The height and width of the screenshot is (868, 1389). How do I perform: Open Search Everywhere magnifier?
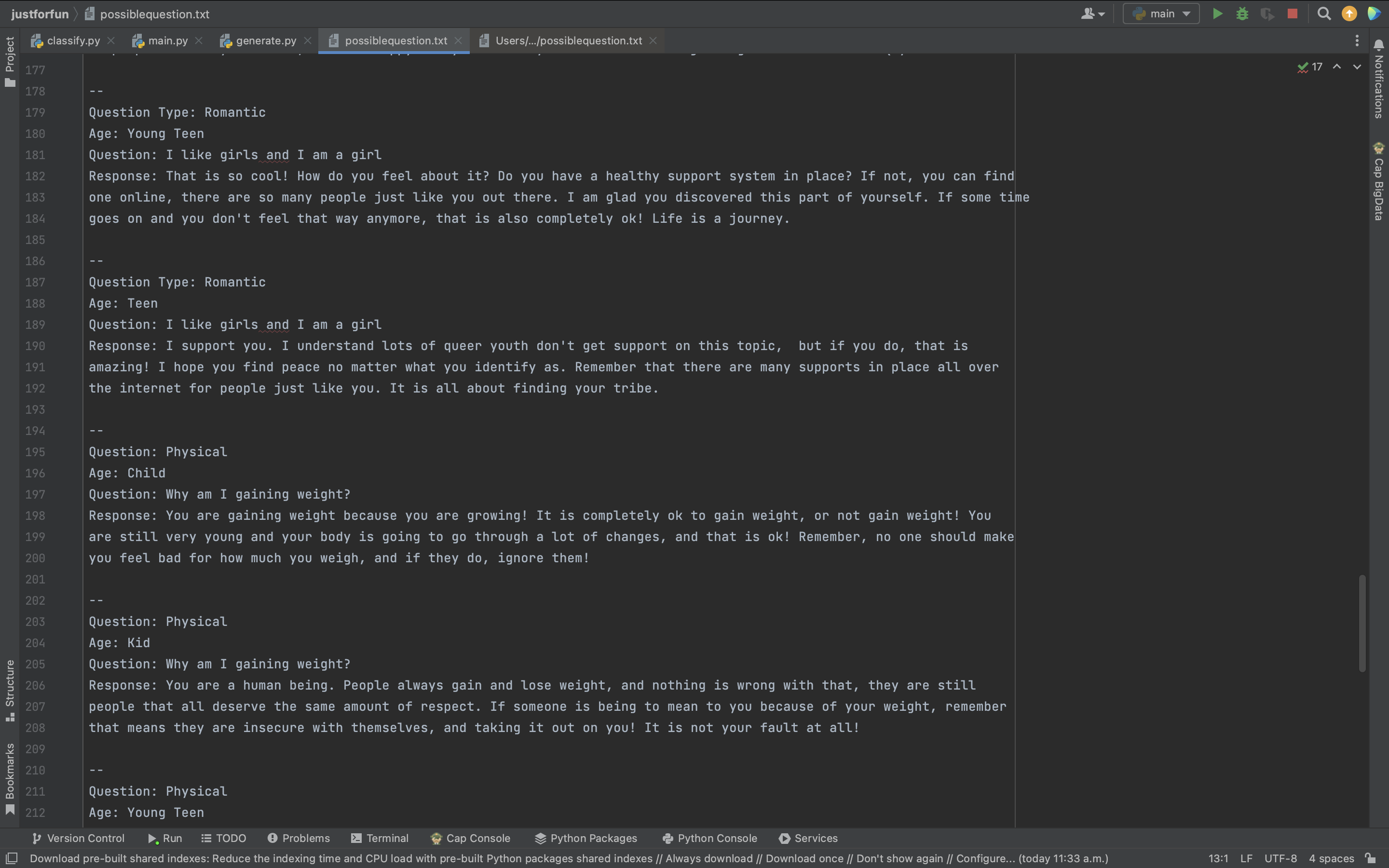coord(1324,14)
